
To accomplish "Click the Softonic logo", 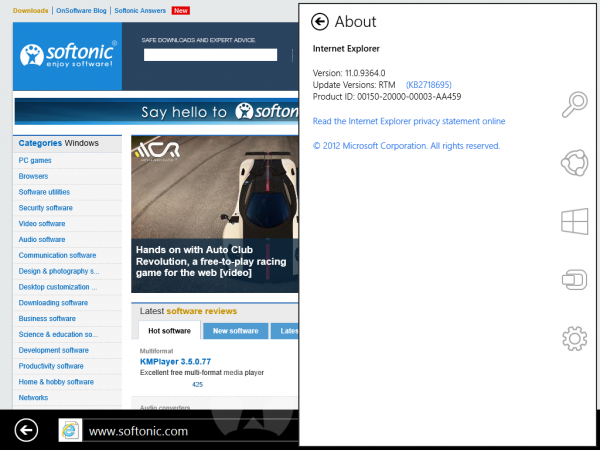I will (x=68, y=55).
